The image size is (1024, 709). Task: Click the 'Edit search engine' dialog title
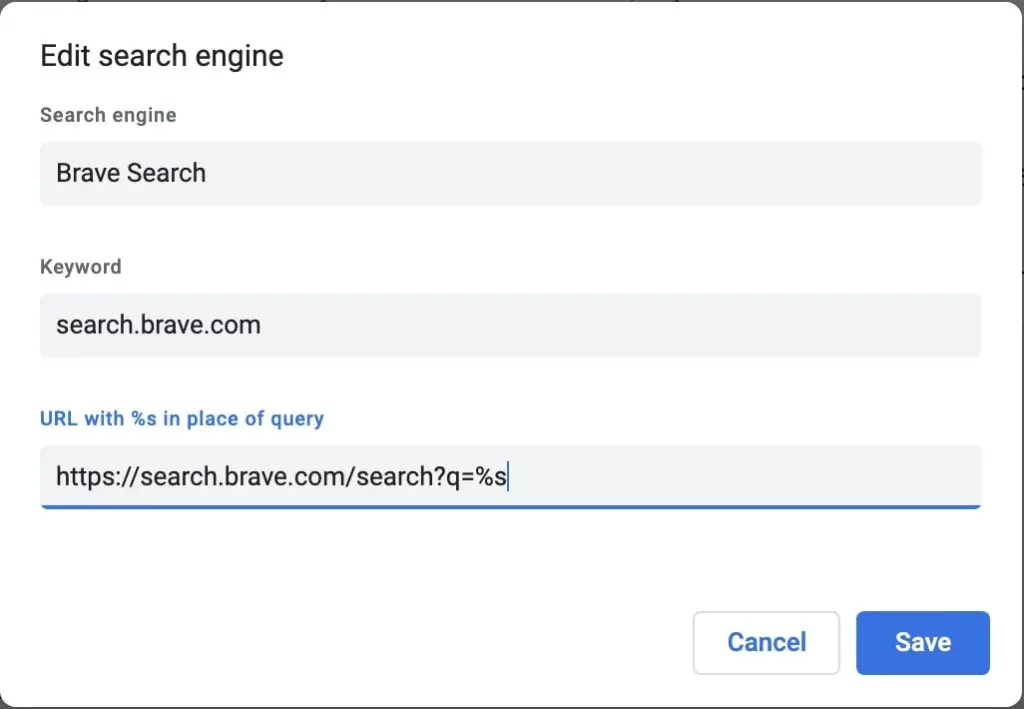(162, 56)
